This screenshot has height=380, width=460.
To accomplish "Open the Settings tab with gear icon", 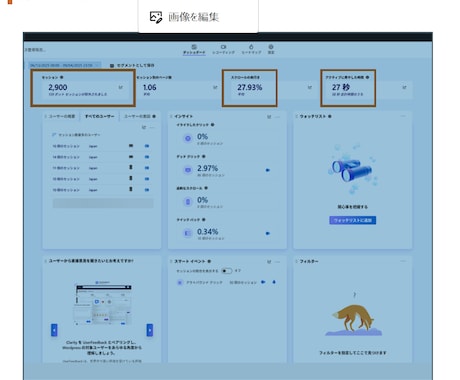I will pos(271,49).
